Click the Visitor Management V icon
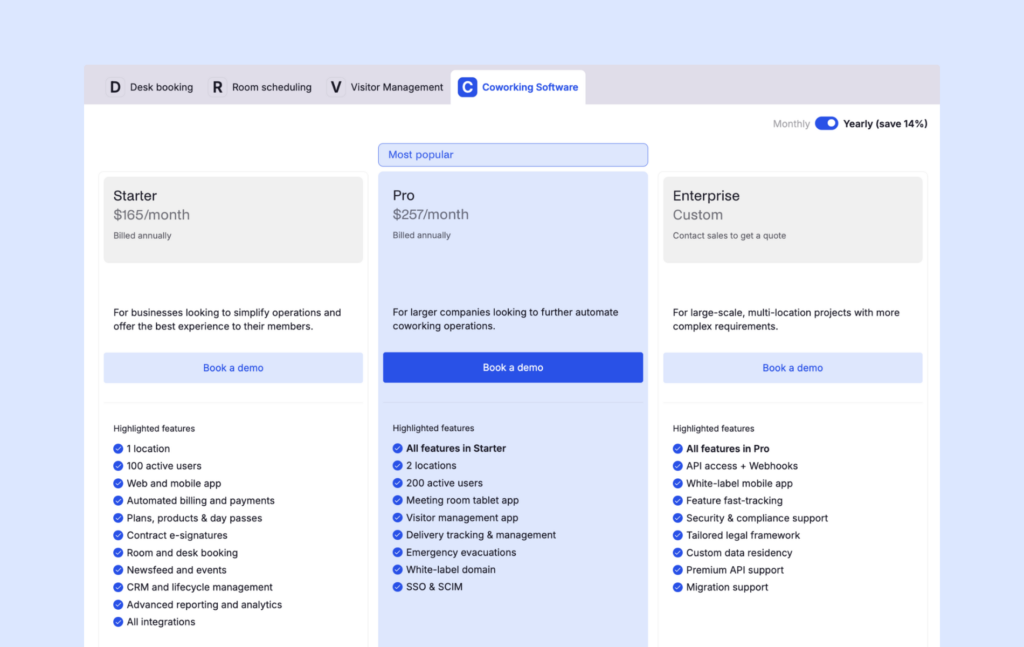Screen dimensions: 1024x647 pos(336,87)
